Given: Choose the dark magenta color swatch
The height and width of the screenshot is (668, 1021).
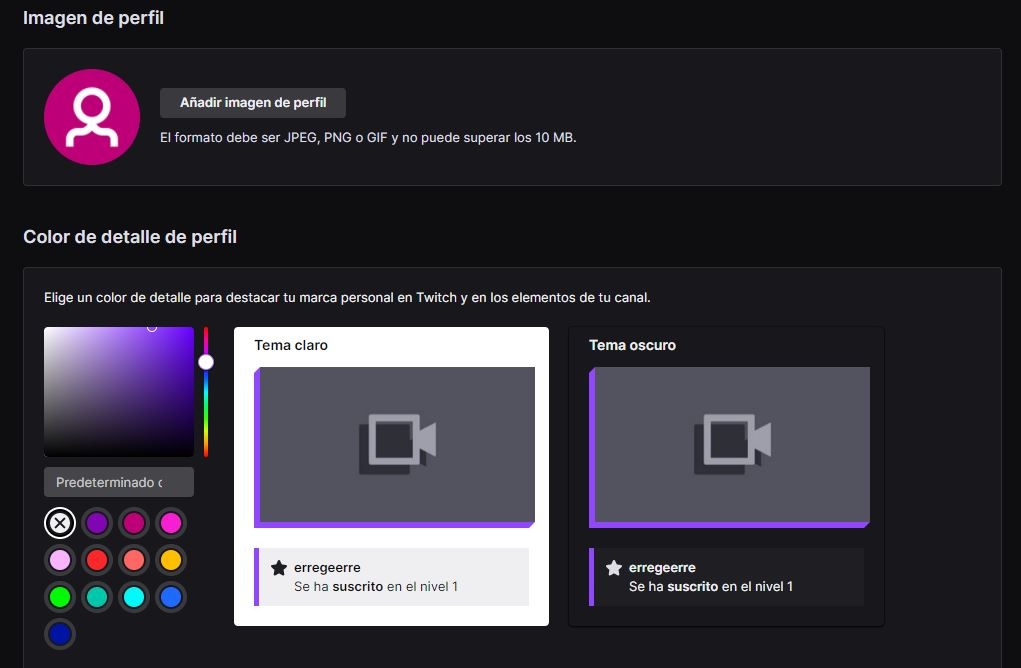Looking at the screenshot, I should click(x=134, y=522).
